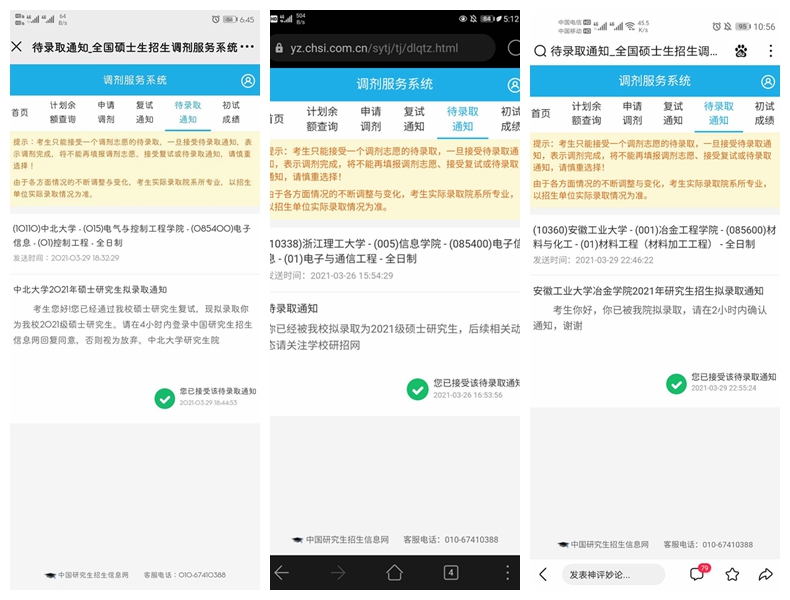Click the home icon in the black navigation bar

[x=394, y=573]
